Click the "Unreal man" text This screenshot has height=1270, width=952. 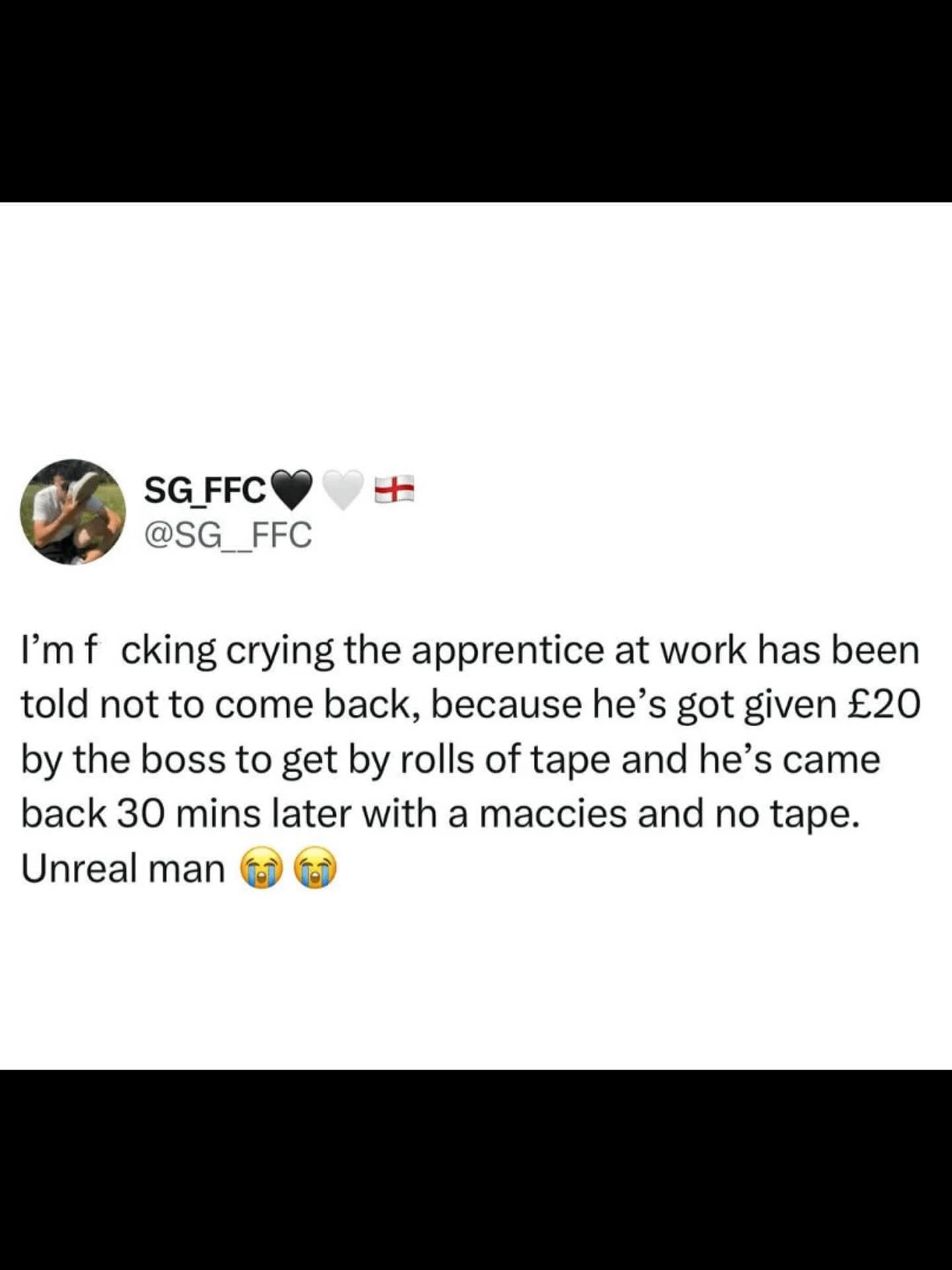(124, 868)
